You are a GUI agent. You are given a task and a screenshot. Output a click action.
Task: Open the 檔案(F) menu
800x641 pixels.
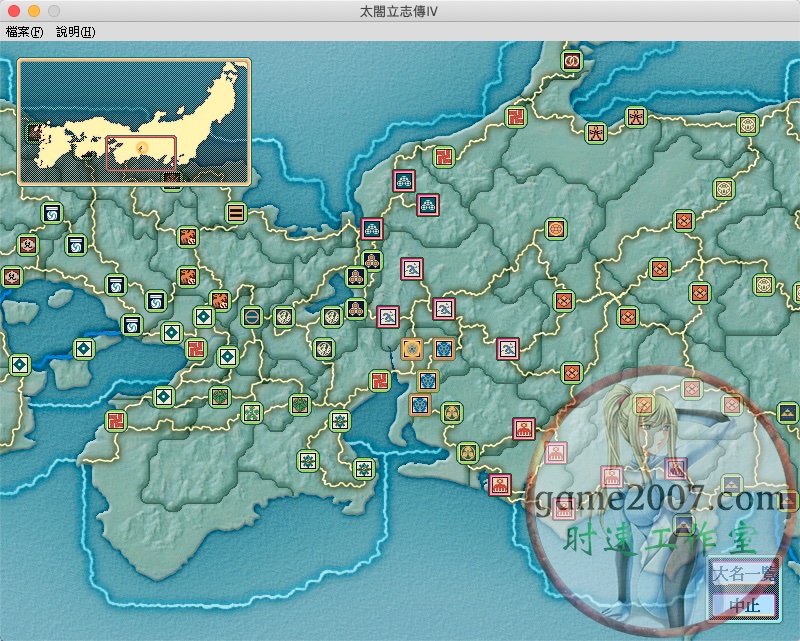24,32
